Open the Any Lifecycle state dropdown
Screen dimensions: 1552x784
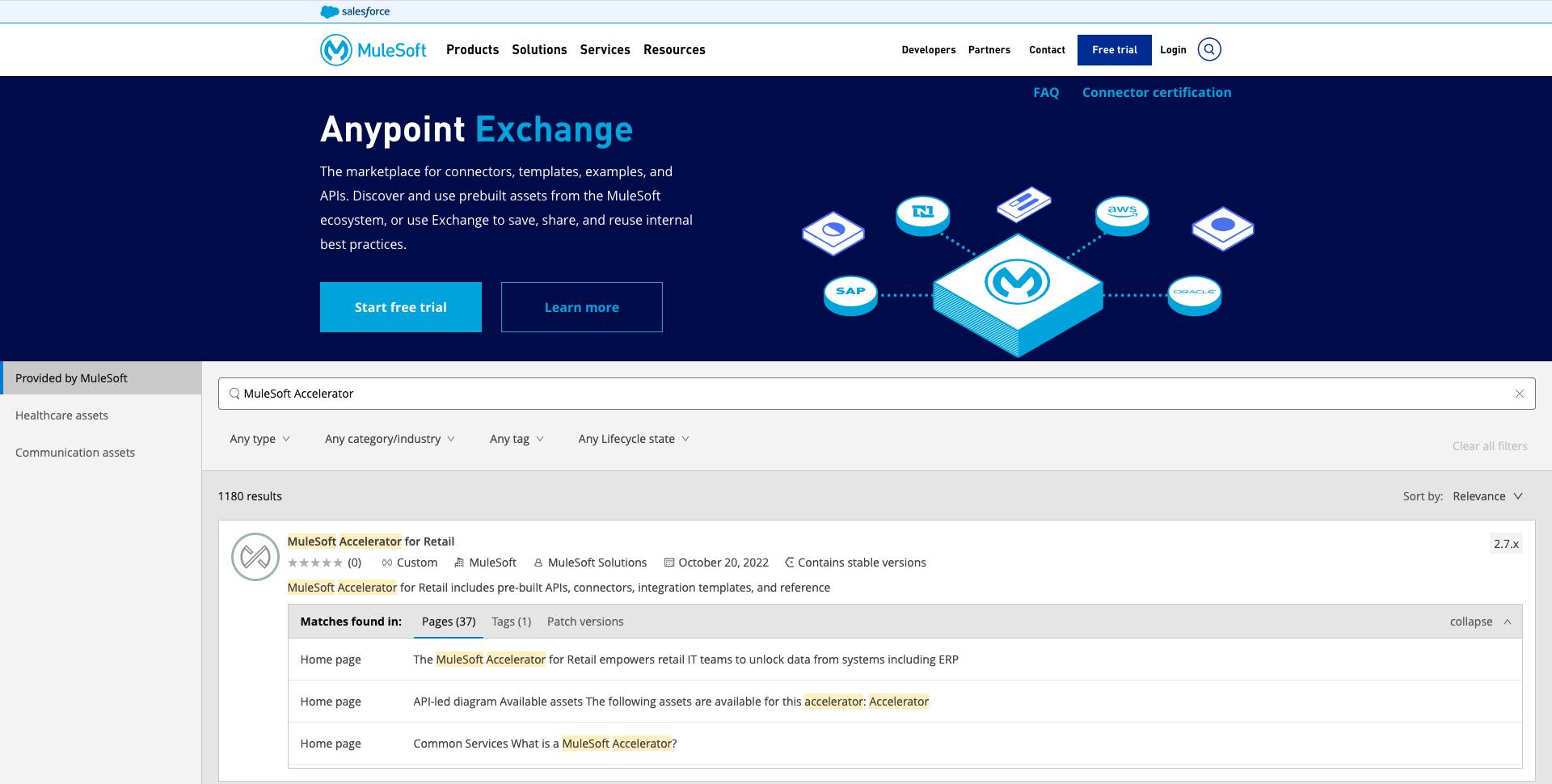click(634, 439)
